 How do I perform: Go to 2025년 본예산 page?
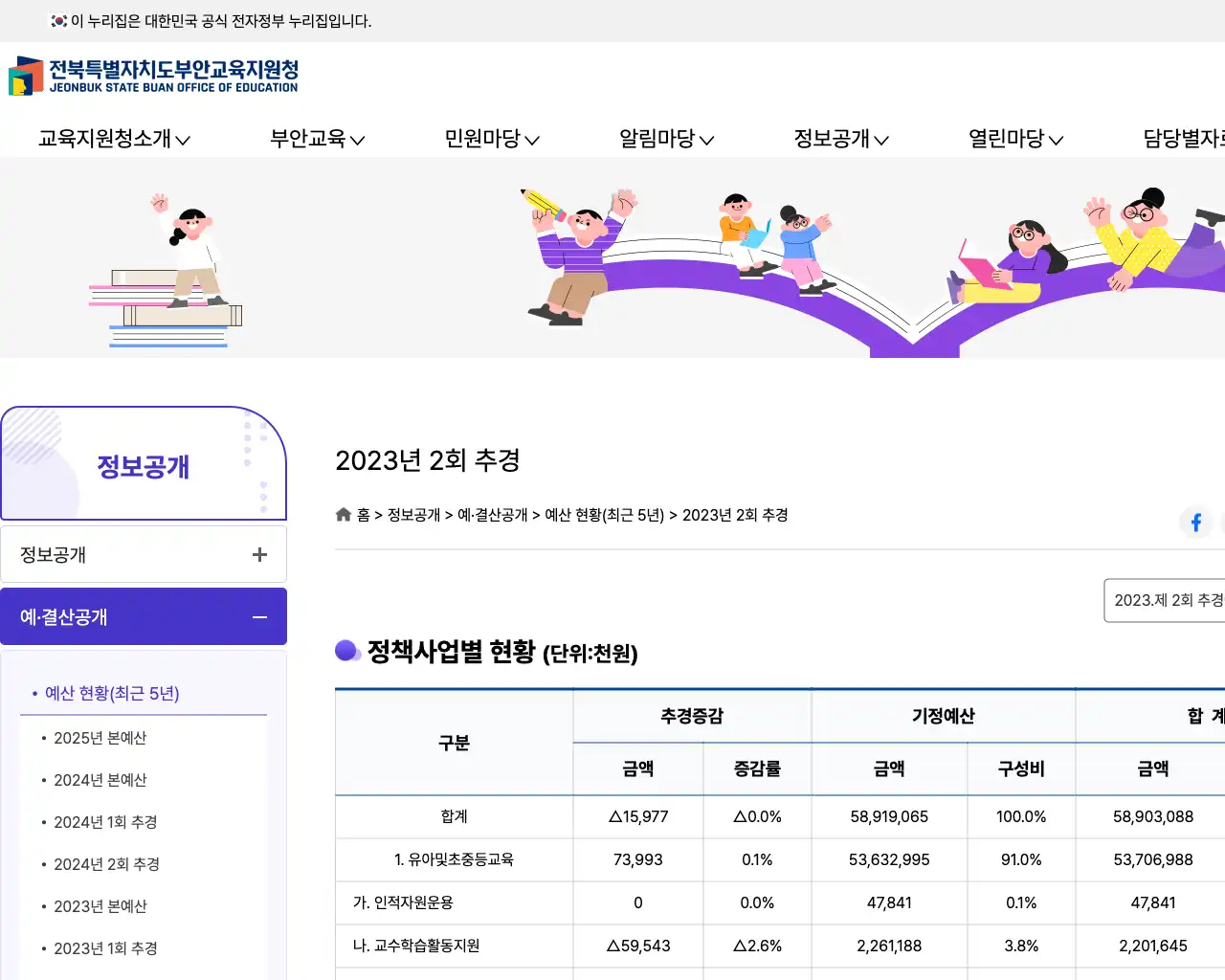coord(100,738)
